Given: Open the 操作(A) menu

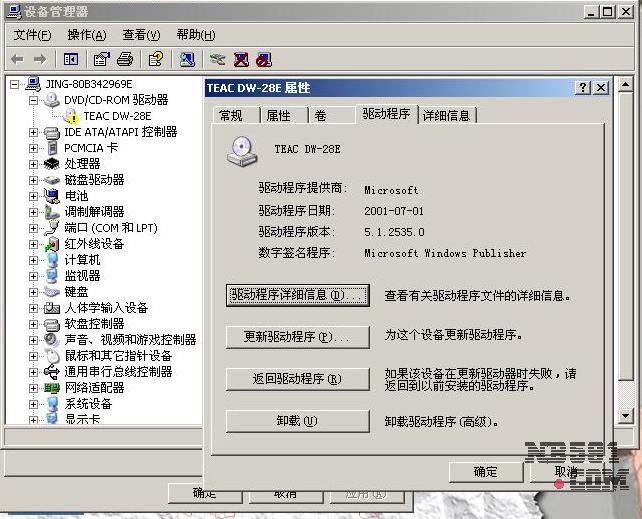Looking at the screenshot, I should (x=87, y=35).
